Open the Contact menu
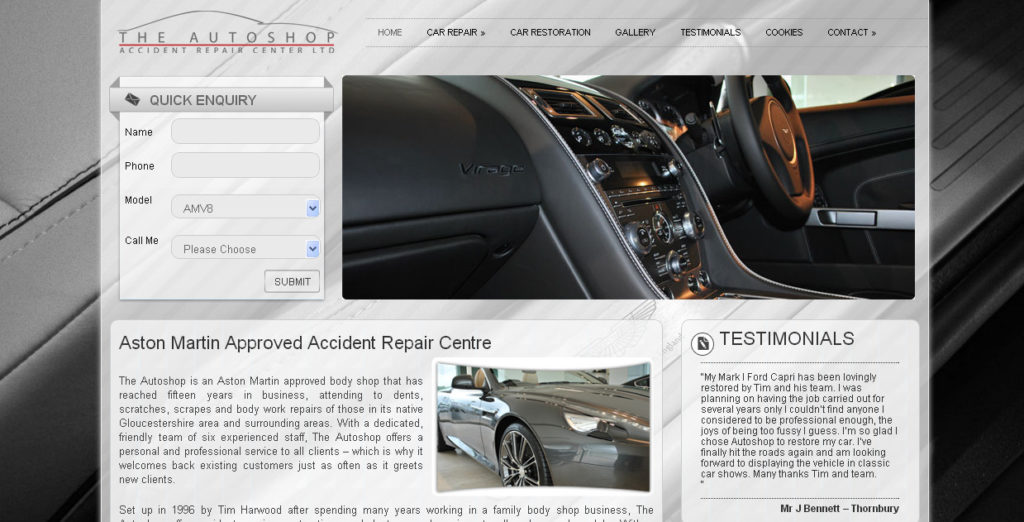 click(852, 33)
